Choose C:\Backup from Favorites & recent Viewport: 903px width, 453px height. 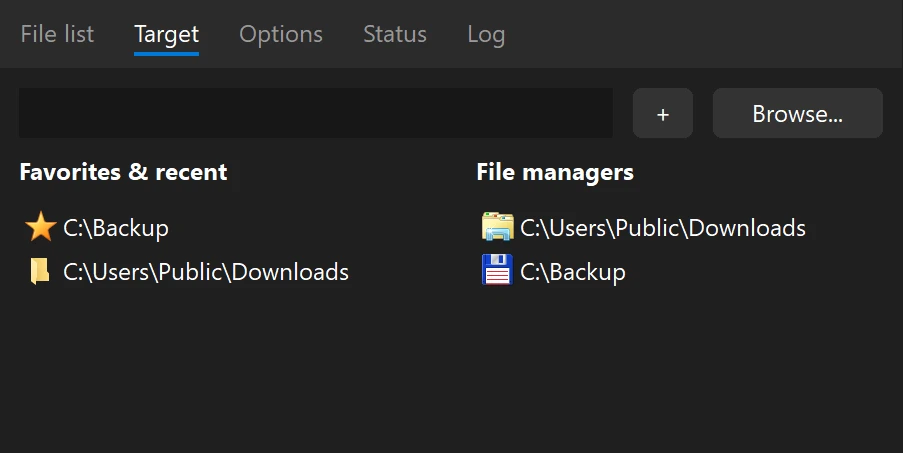(x=116, y=228)
